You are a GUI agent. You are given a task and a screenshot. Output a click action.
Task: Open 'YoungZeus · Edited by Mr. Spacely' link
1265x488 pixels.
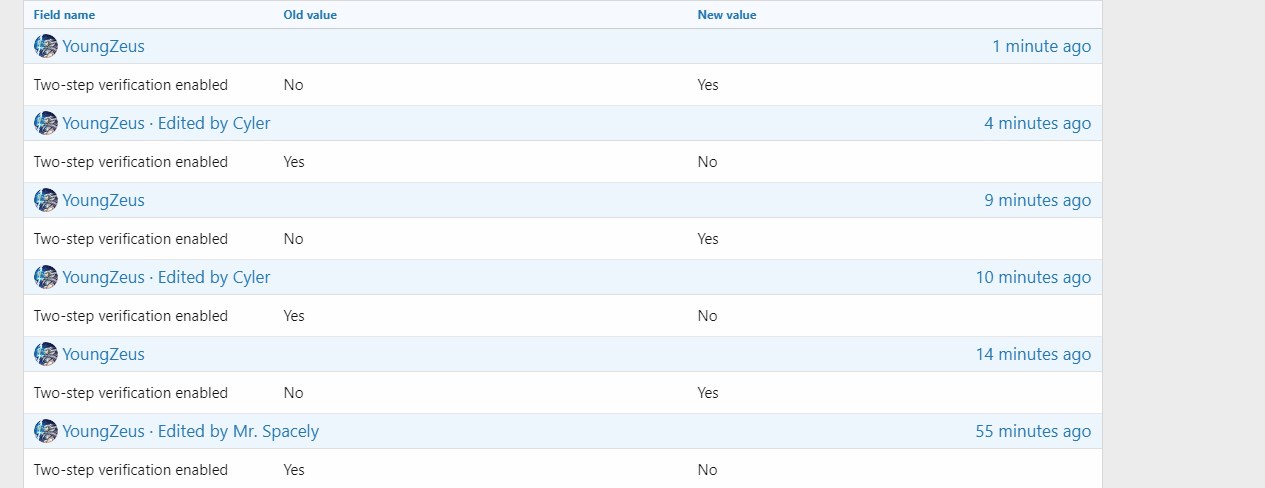pos(190,431)
